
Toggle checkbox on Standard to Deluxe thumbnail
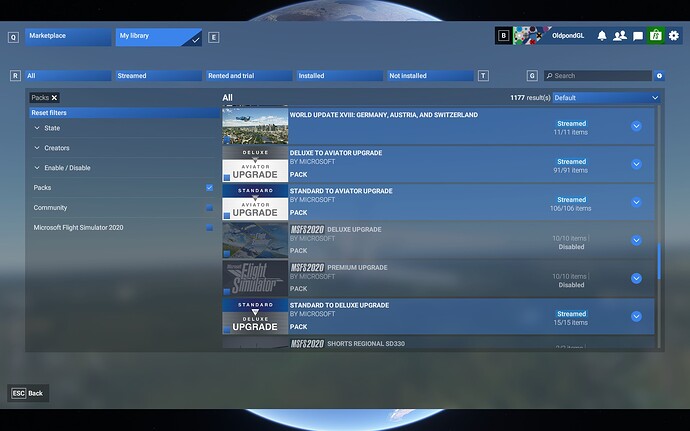click(227, 330)
